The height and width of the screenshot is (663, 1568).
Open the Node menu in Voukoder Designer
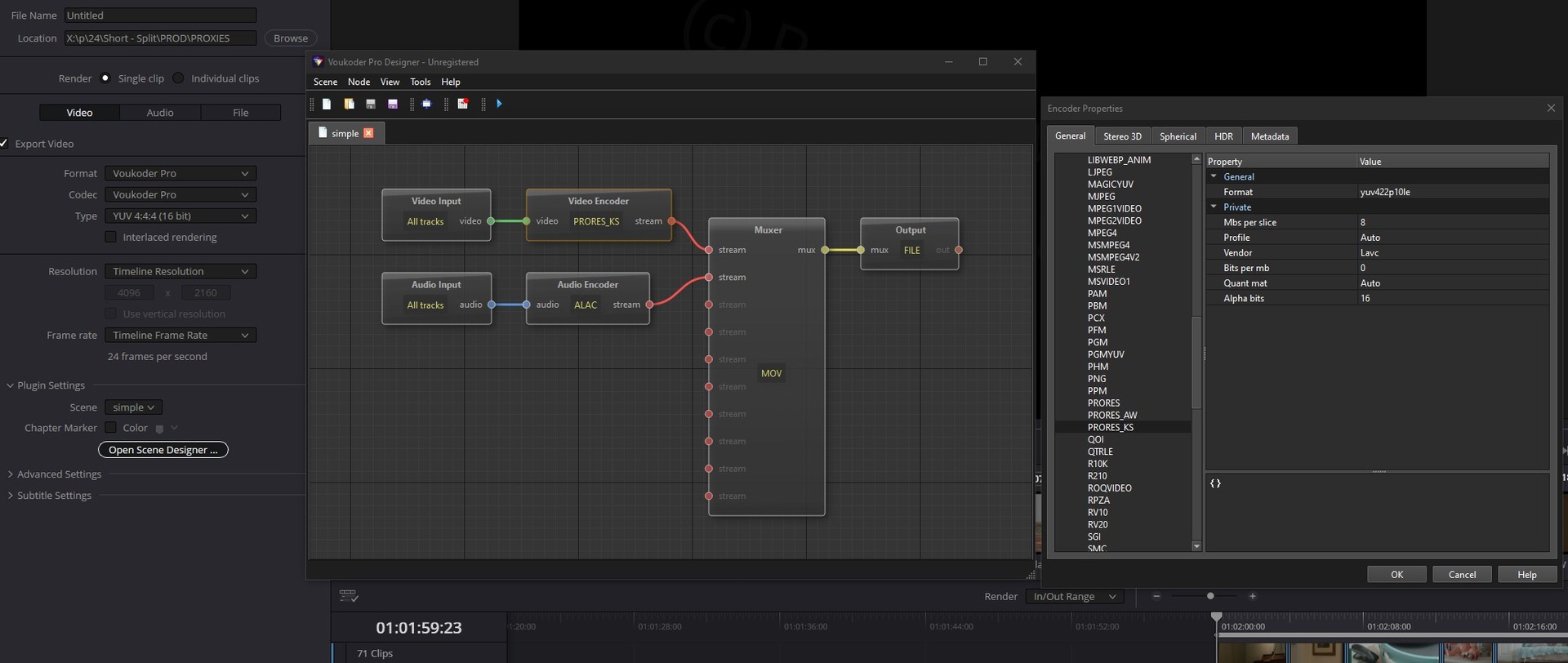(359, 82)
